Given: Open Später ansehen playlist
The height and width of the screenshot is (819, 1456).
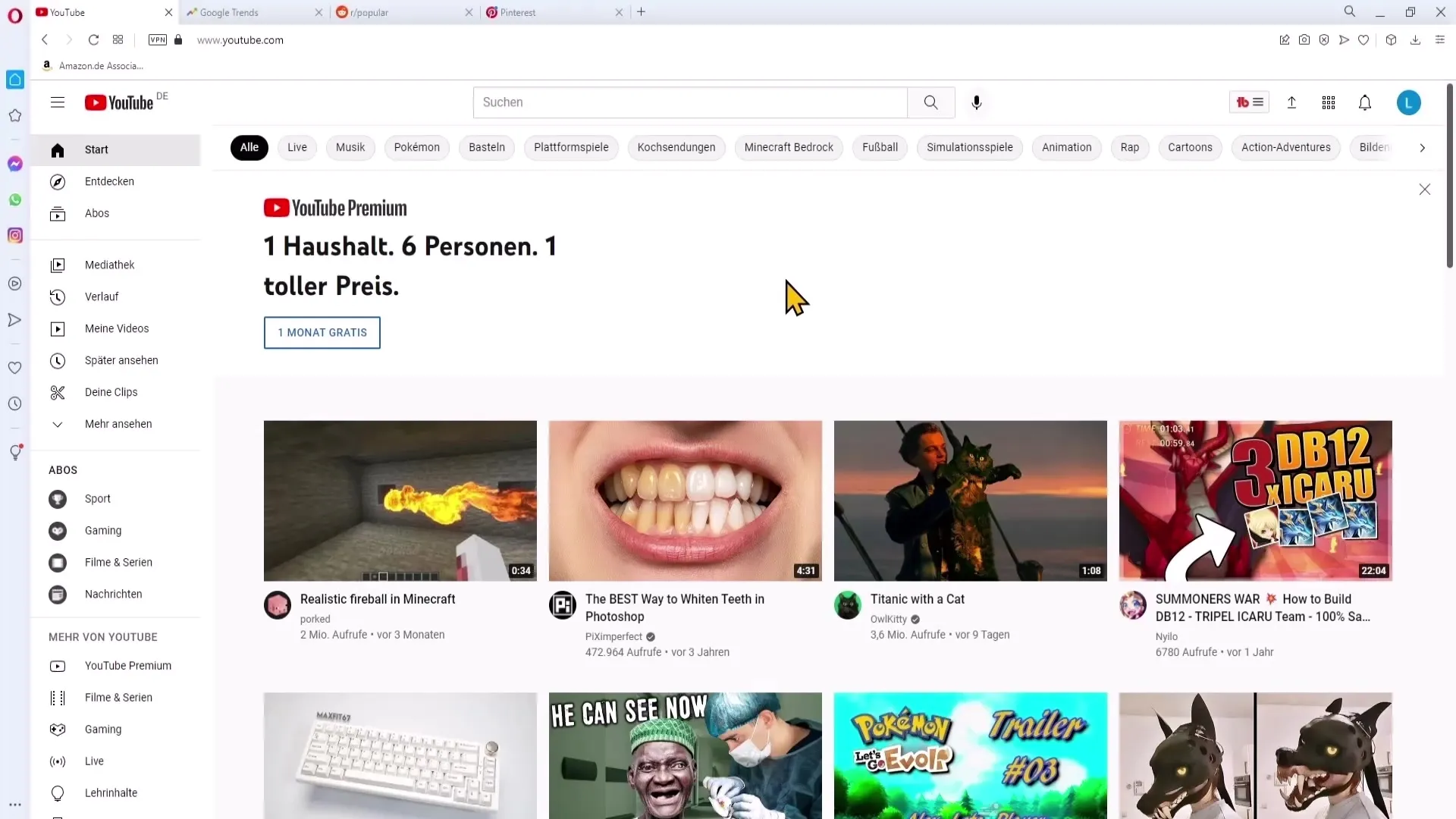Looking at the screenshot, I should coord(115,360).
